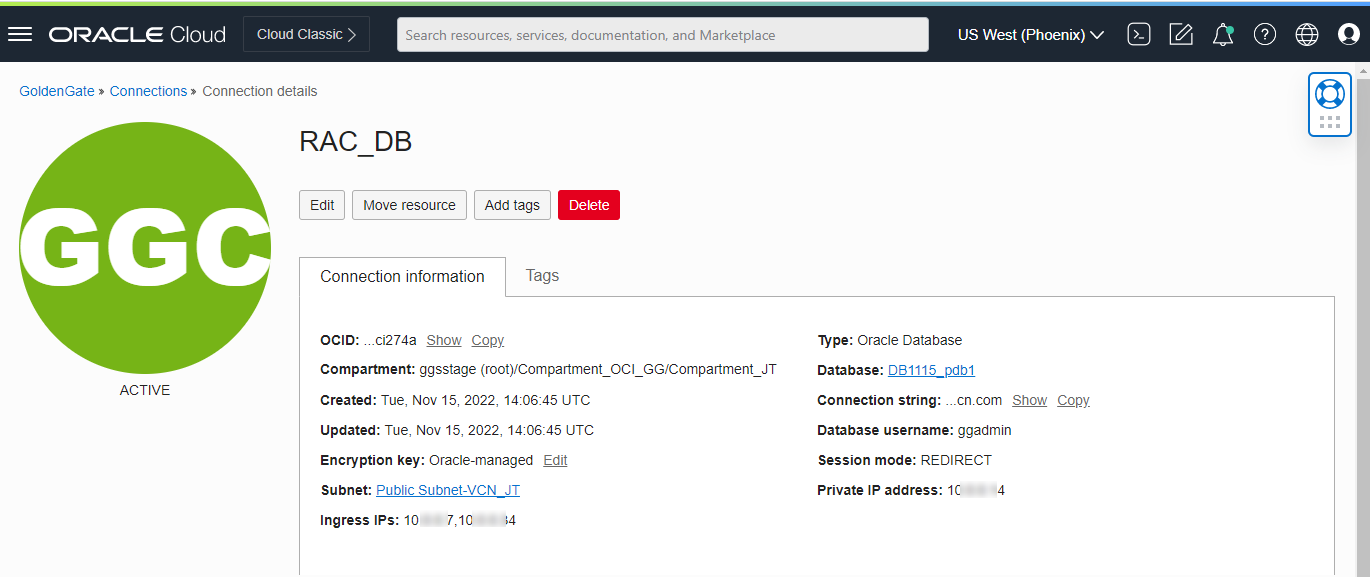Show the full connection string
The height and width of the screenshot is (577, 1370).
pos(1029,400)
